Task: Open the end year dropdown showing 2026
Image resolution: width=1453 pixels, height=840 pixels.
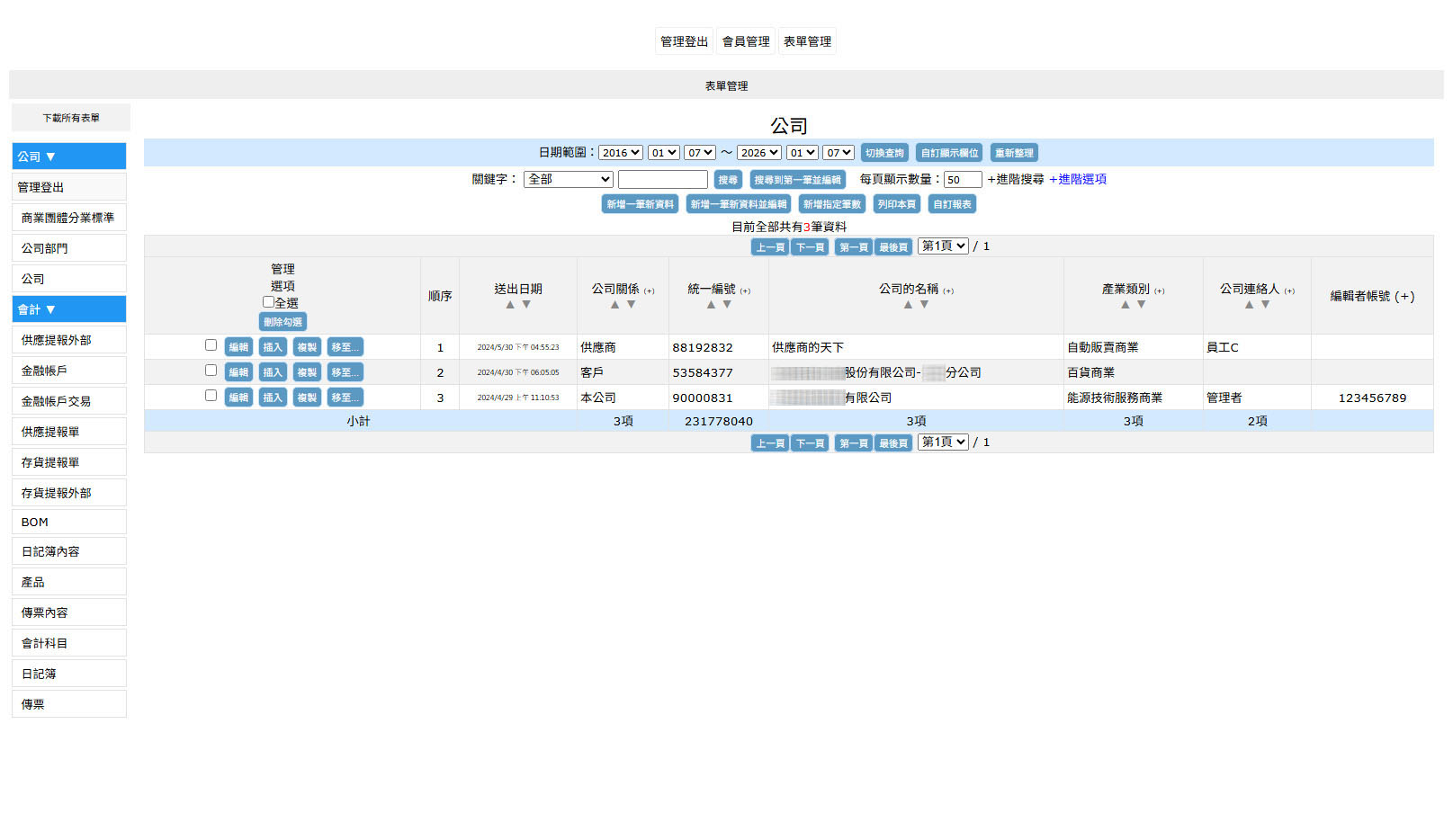Action: (759, 153)
